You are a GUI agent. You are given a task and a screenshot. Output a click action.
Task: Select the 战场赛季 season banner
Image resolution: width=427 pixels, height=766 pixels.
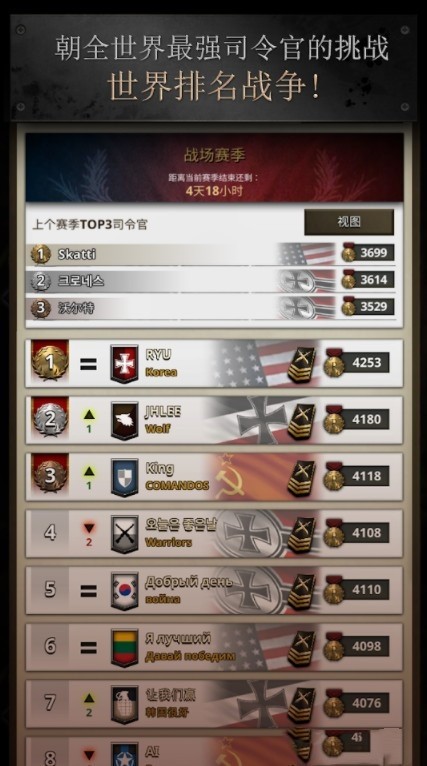tap(214, 168)
